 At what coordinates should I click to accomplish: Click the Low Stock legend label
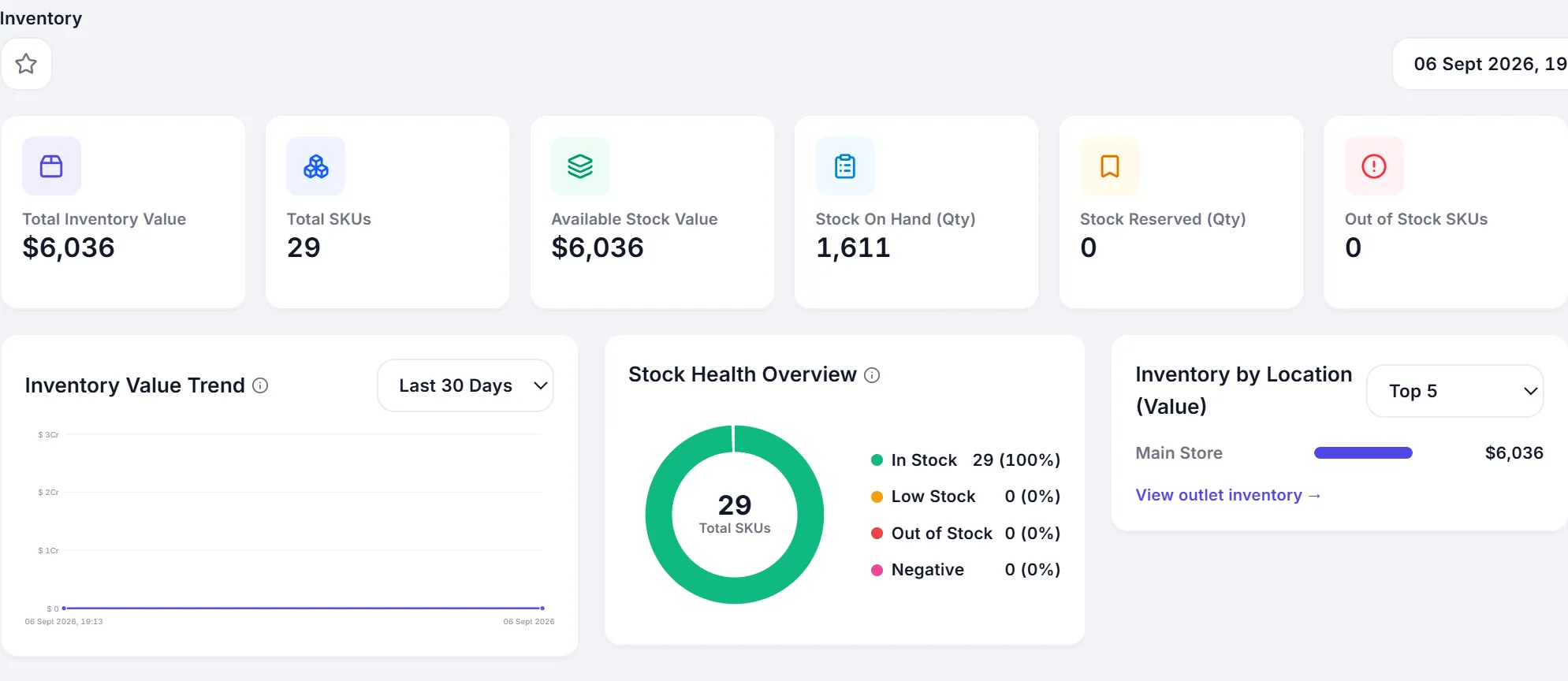pyautogui.click(x=933, y=497)
